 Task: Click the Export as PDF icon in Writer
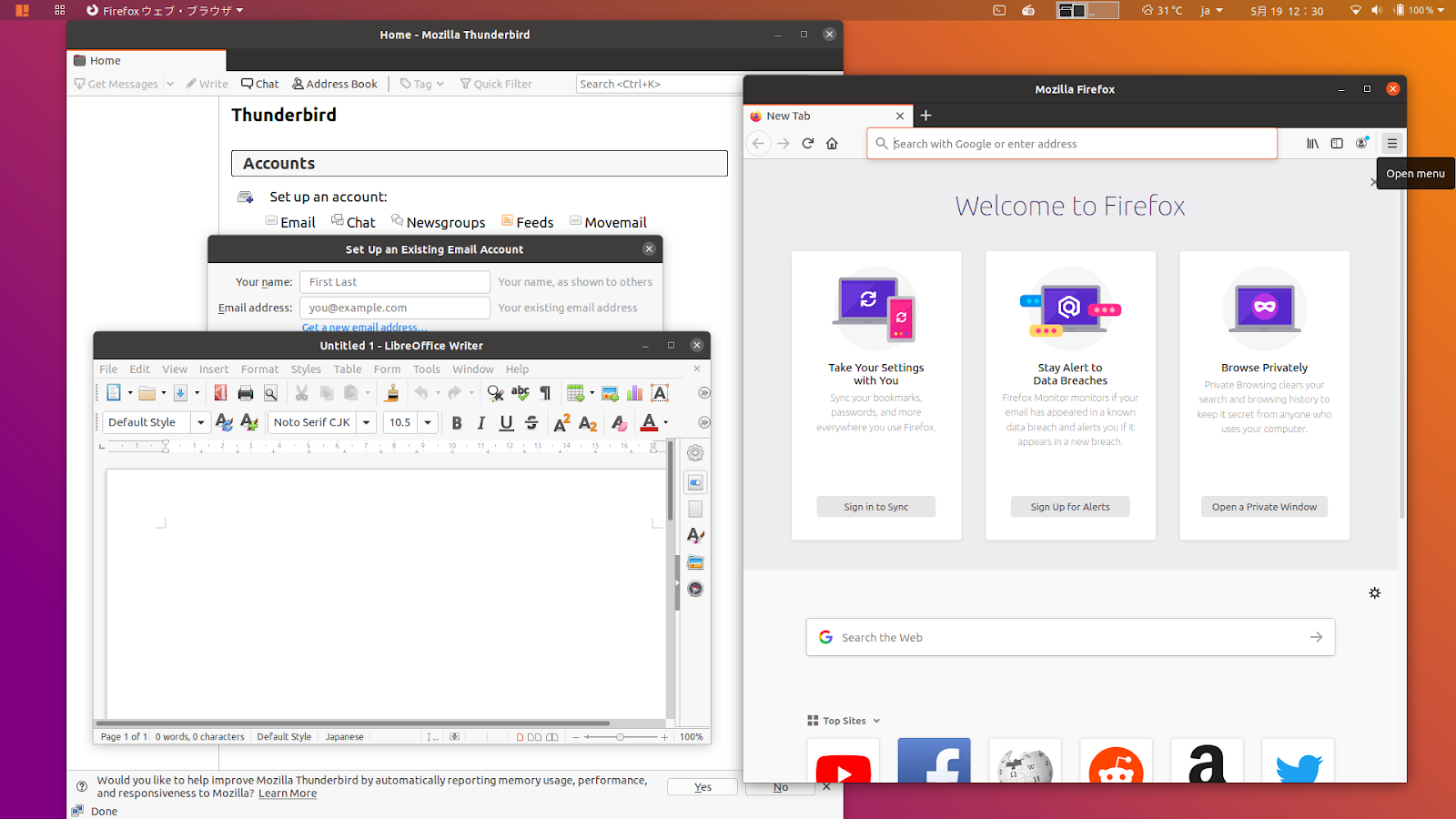[220, 393]
